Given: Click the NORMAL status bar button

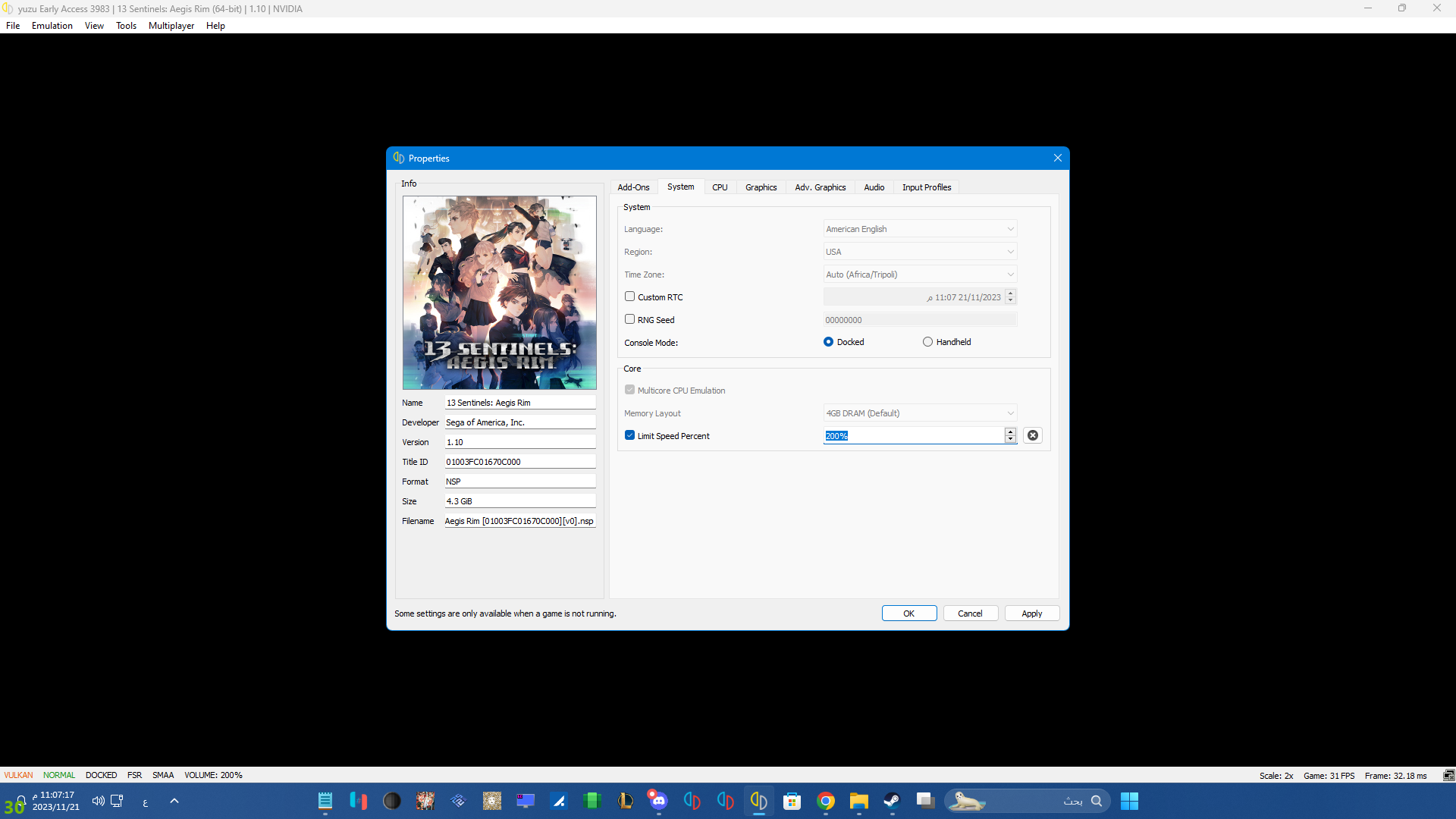Looking at the screenshot, I should [x=59, y=775].
